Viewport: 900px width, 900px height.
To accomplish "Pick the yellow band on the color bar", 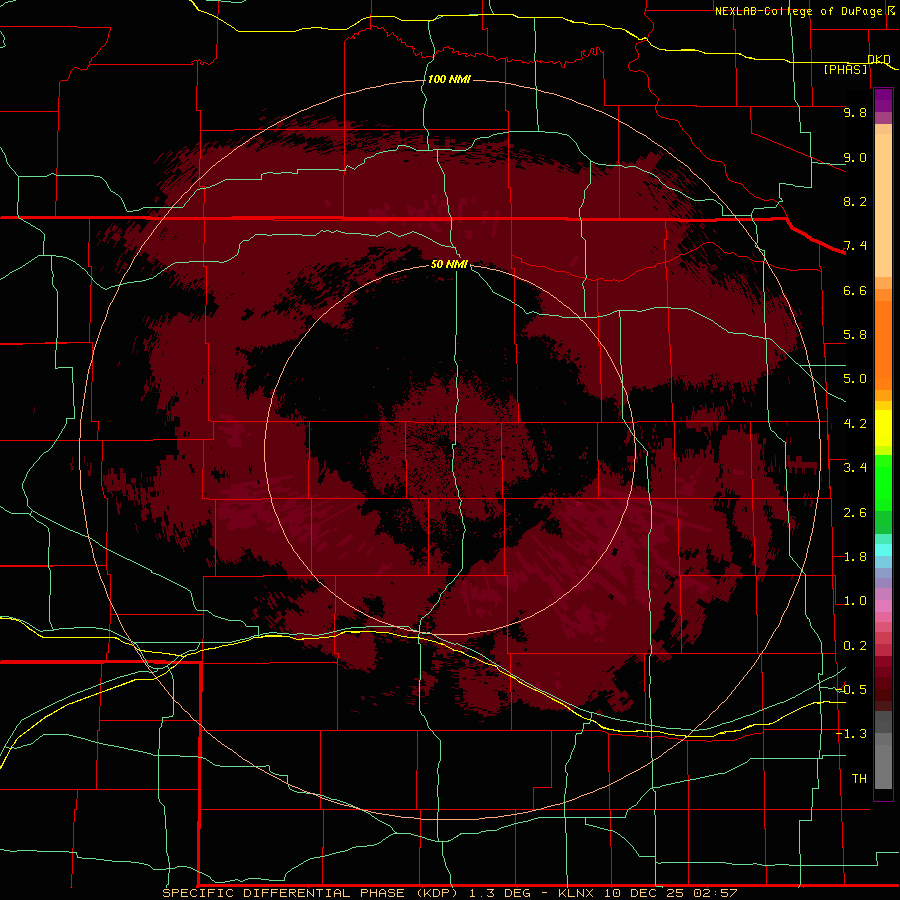I will coord(883,428).
